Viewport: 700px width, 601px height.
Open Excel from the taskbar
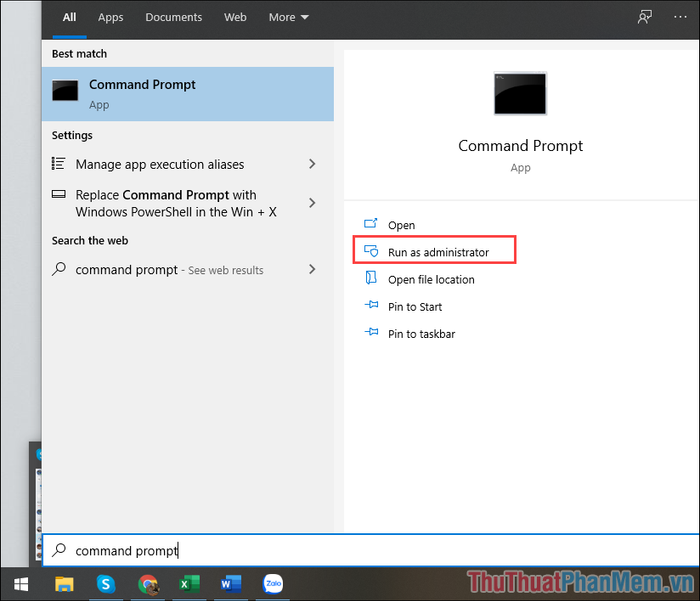tap(189, 584)
